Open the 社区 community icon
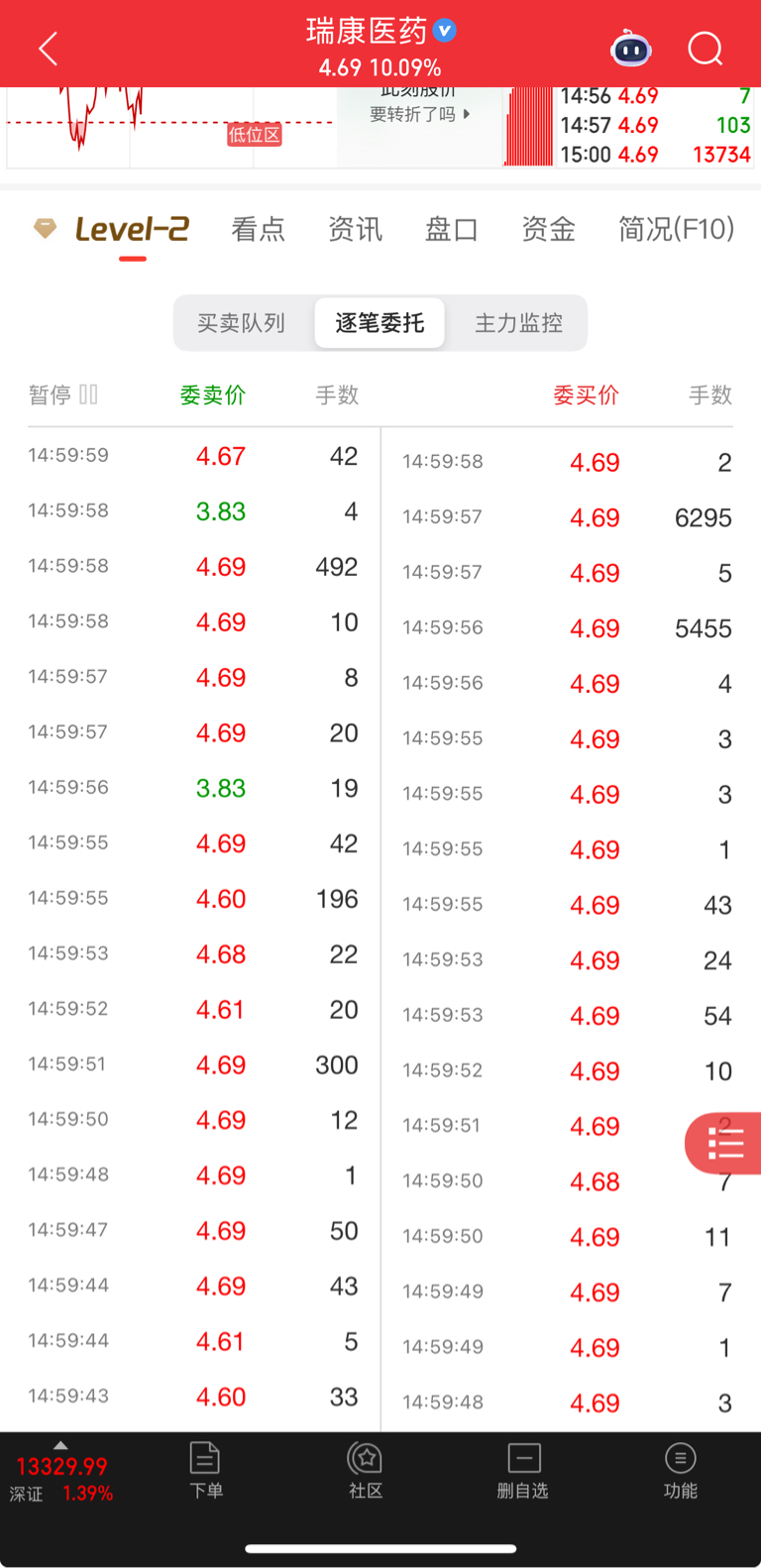Image resolution: width=761 pixels, height=1568 pixels. tap(366, 1470)
